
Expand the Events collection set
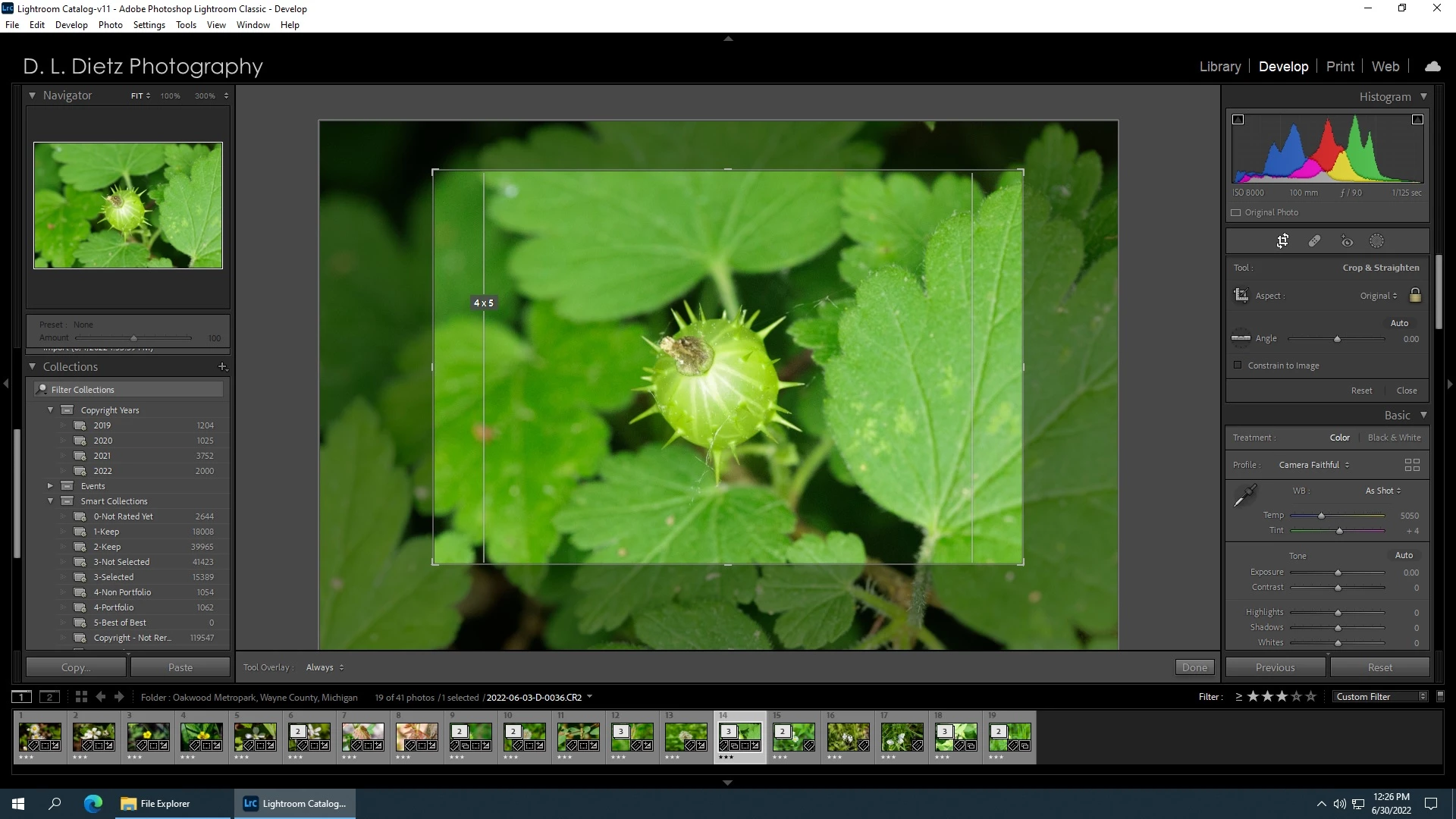coord(50,486)
